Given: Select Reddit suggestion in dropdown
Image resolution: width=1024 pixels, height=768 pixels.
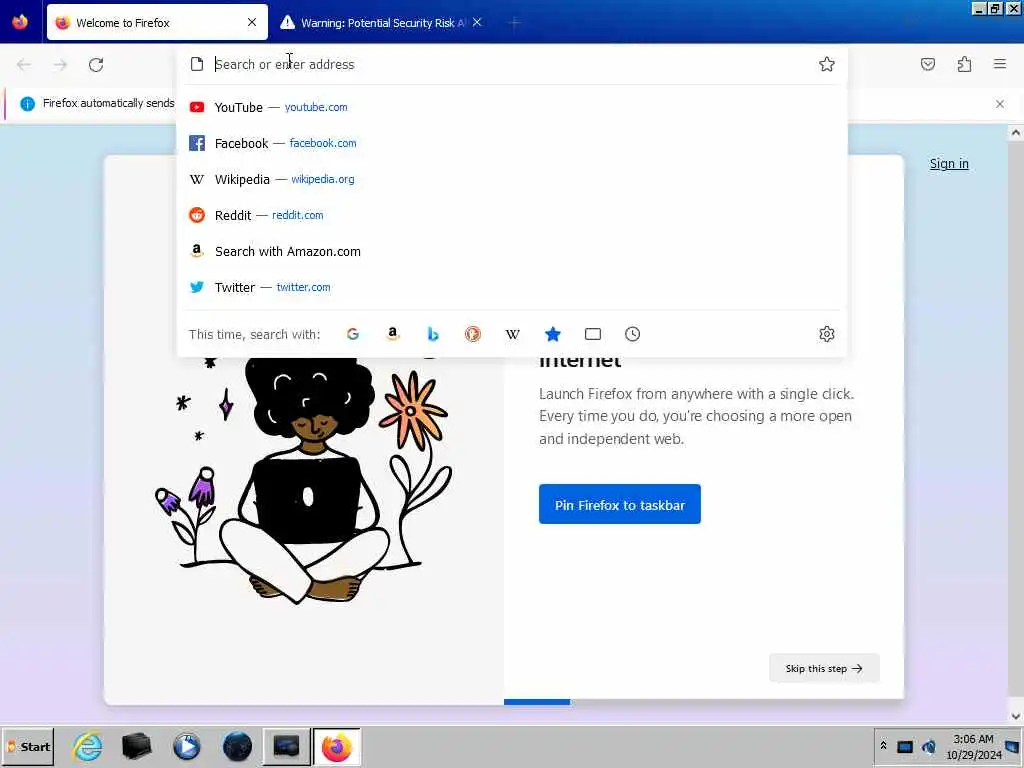Looking at the screenshot, I should click(512, 215).
